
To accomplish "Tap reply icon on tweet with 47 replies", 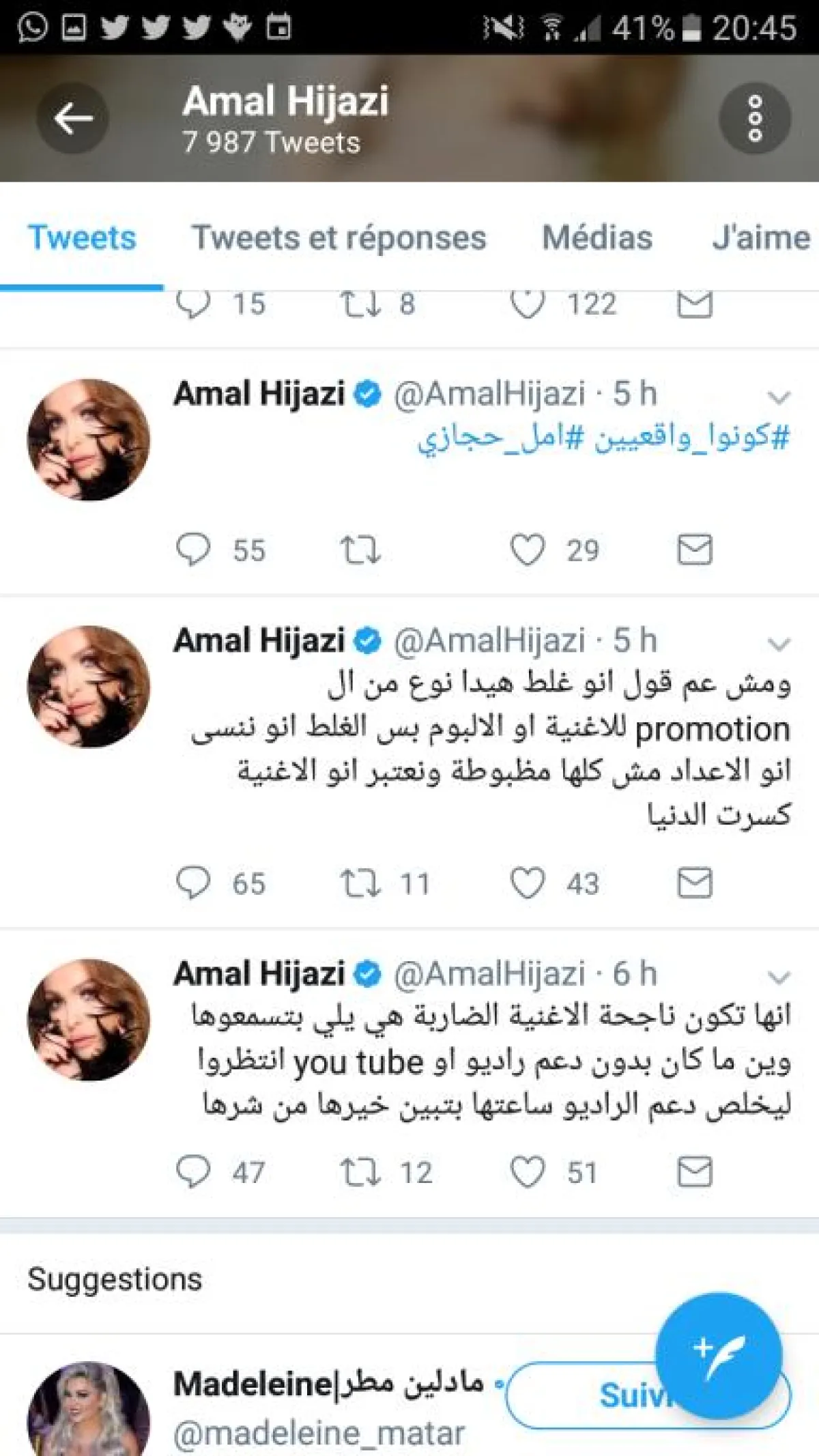I will (193, 1172).
